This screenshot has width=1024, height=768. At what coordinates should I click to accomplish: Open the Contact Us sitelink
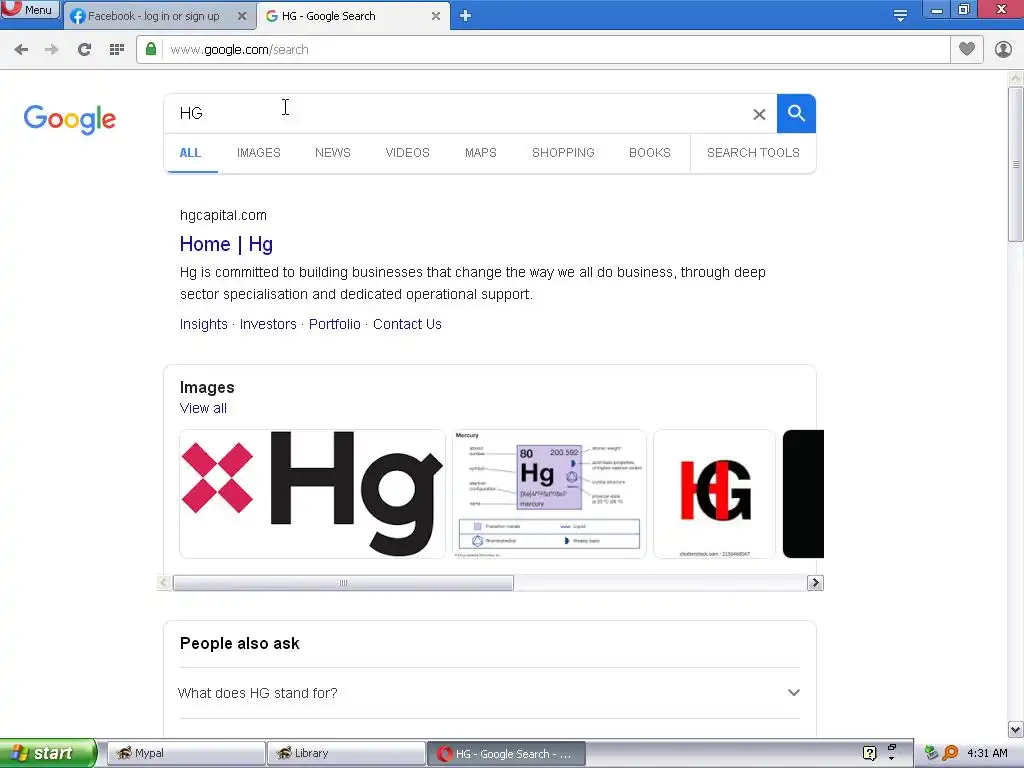tap(408, 325)
